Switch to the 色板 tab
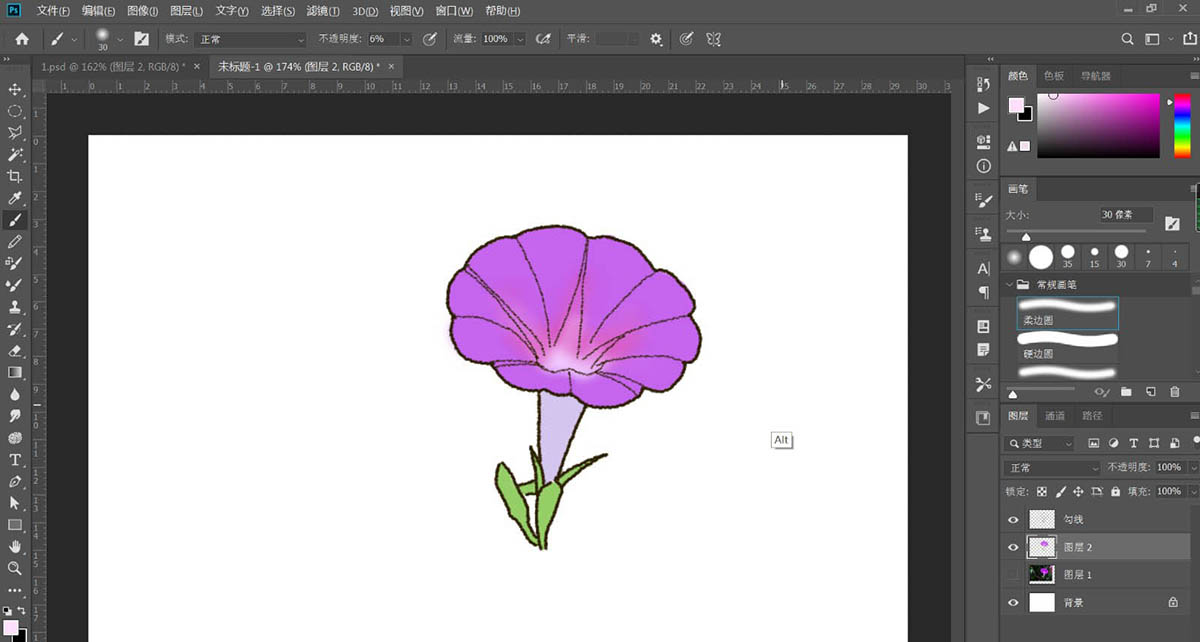This screenshot has width=1200, height=642. pos(1054,76)
